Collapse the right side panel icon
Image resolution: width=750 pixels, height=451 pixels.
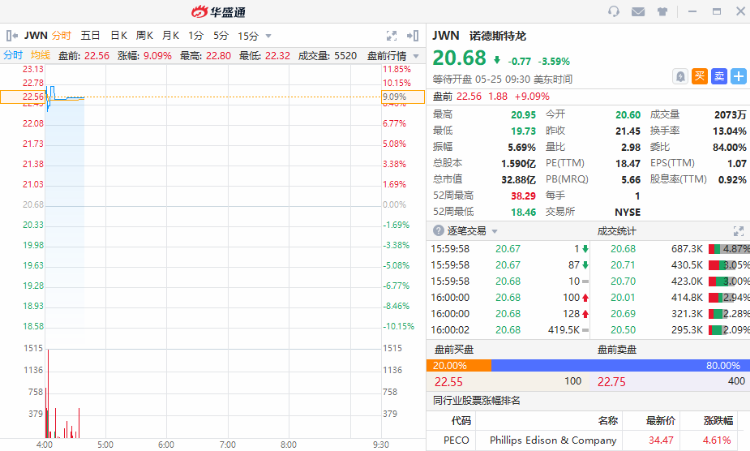click(412, 36)
